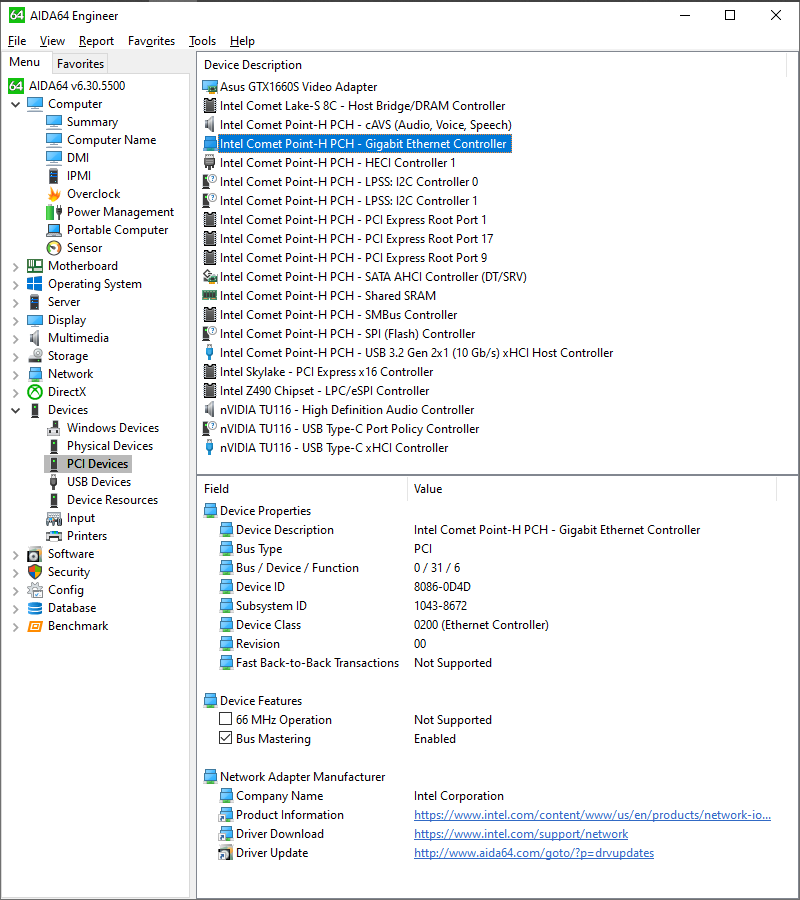Open the Intel Product Information link
Screen dimensions: 800x900
(592, 814)
